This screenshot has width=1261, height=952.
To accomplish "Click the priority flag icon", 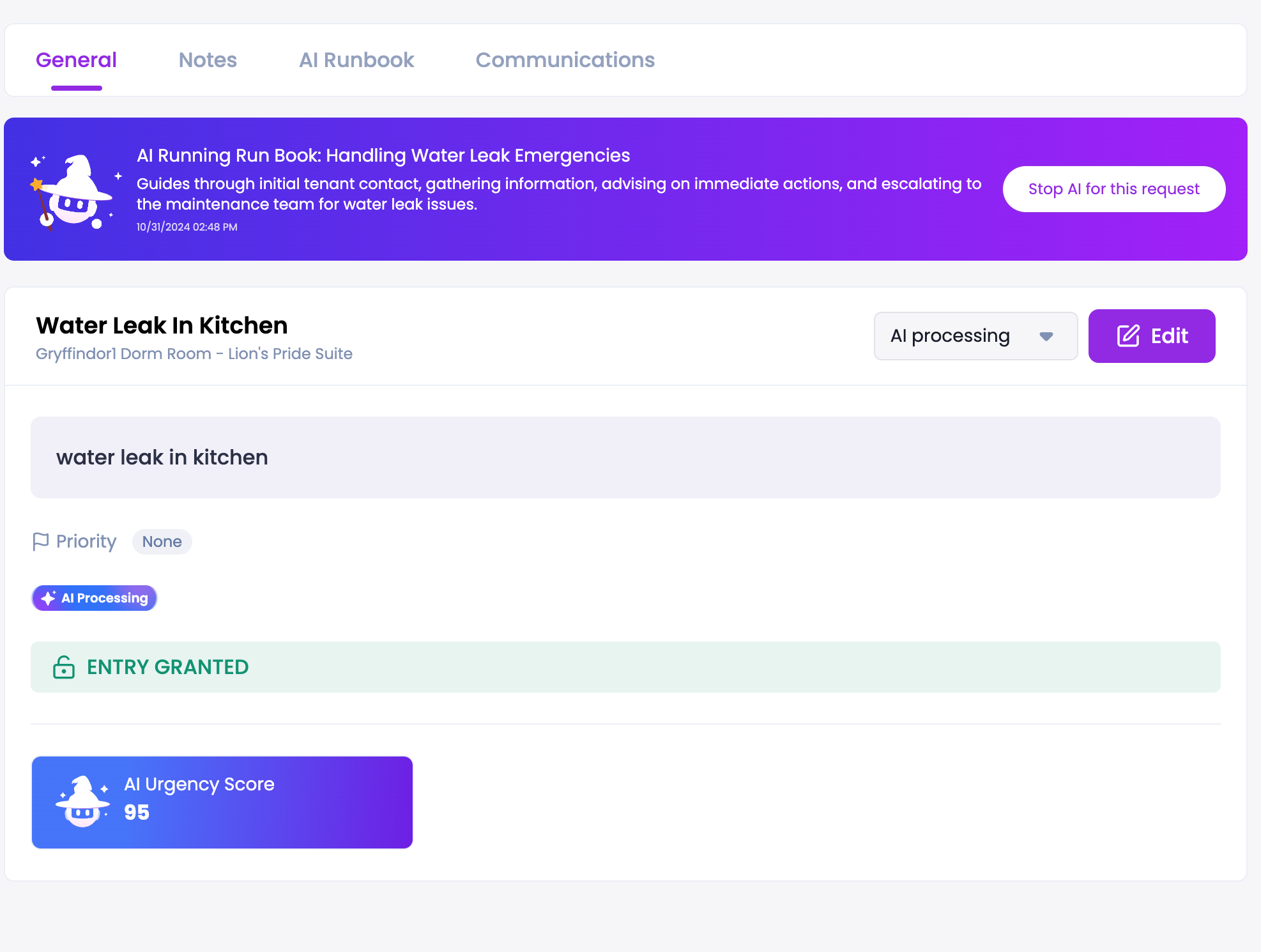I will point(40,542).
